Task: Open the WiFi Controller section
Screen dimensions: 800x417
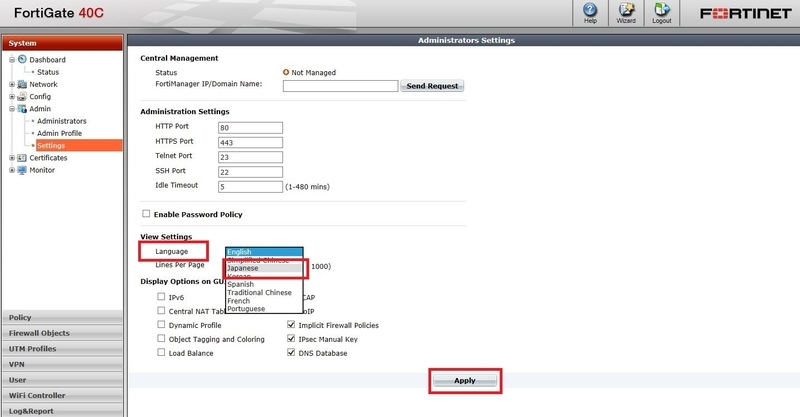Action: click(62, 396)
